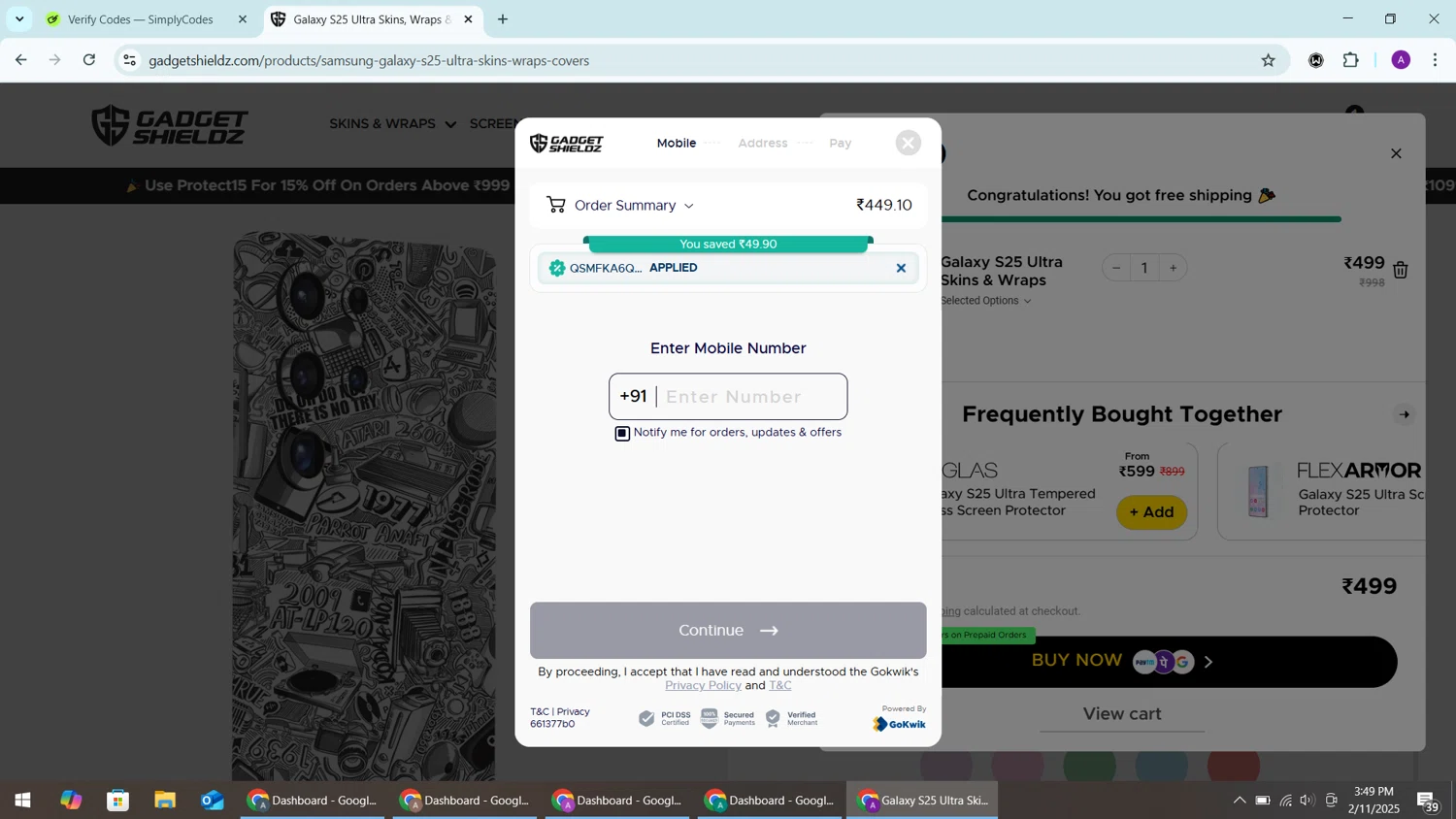Open the Chrome profile avatar
The height and width of the screenshot is (819, 1456).
tap(1401, 60)
